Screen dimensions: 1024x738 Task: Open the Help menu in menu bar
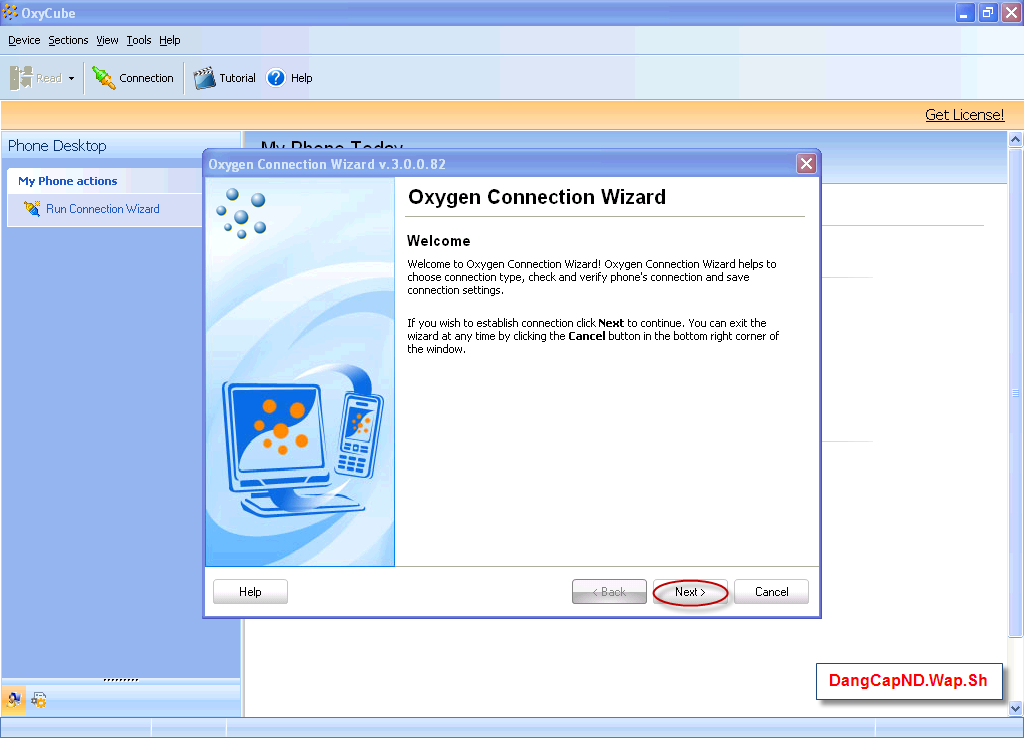[x=170, y=40]
